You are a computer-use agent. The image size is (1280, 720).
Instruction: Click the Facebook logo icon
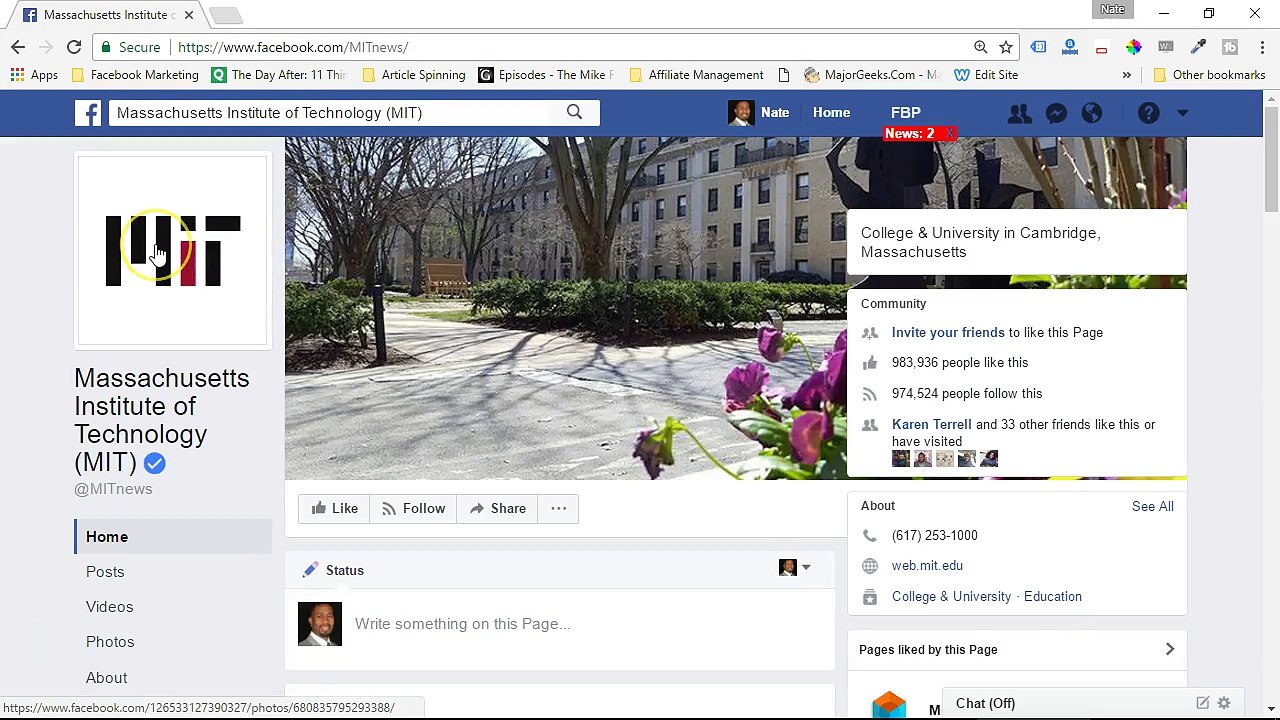pyautogui.click(x=88, y=113)
